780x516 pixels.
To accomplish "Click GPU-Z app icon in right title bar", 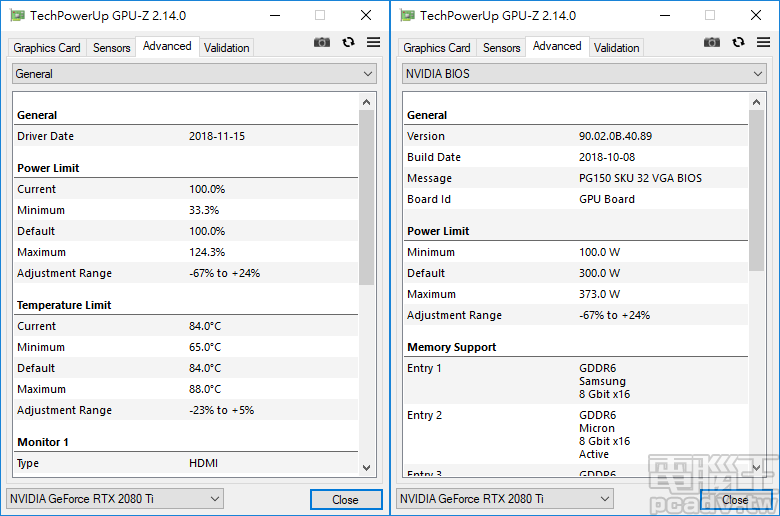I will [407, 15].
